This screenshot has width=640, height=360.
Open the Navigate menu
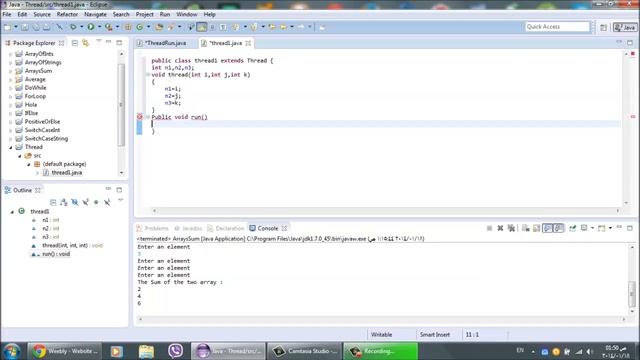95,14
